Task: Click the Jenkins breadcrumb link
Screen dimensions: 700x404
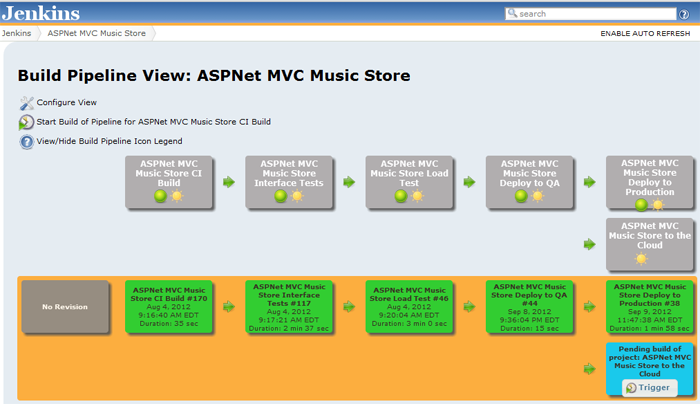Action: [x=17, y=33]
